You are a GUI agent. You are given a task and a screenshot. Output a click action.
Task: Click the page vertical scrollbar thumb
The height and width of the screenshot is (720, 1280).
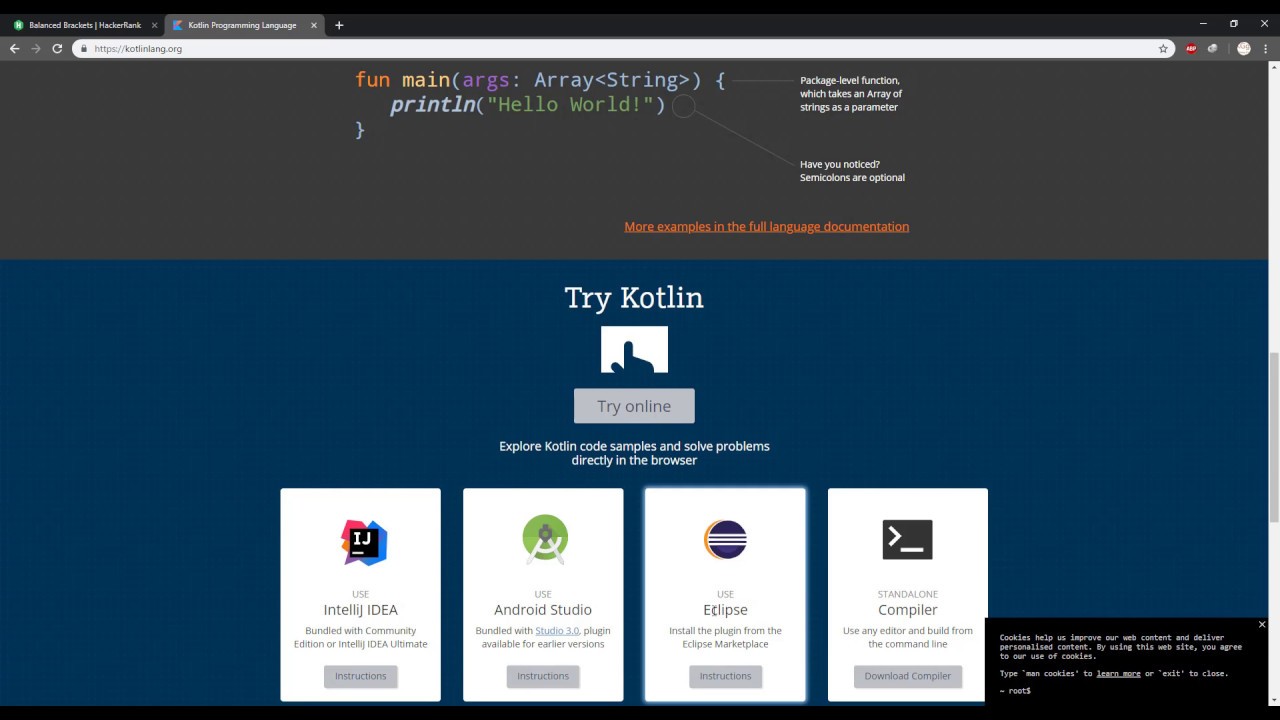pyautogui.click(x=1274, y=437)
